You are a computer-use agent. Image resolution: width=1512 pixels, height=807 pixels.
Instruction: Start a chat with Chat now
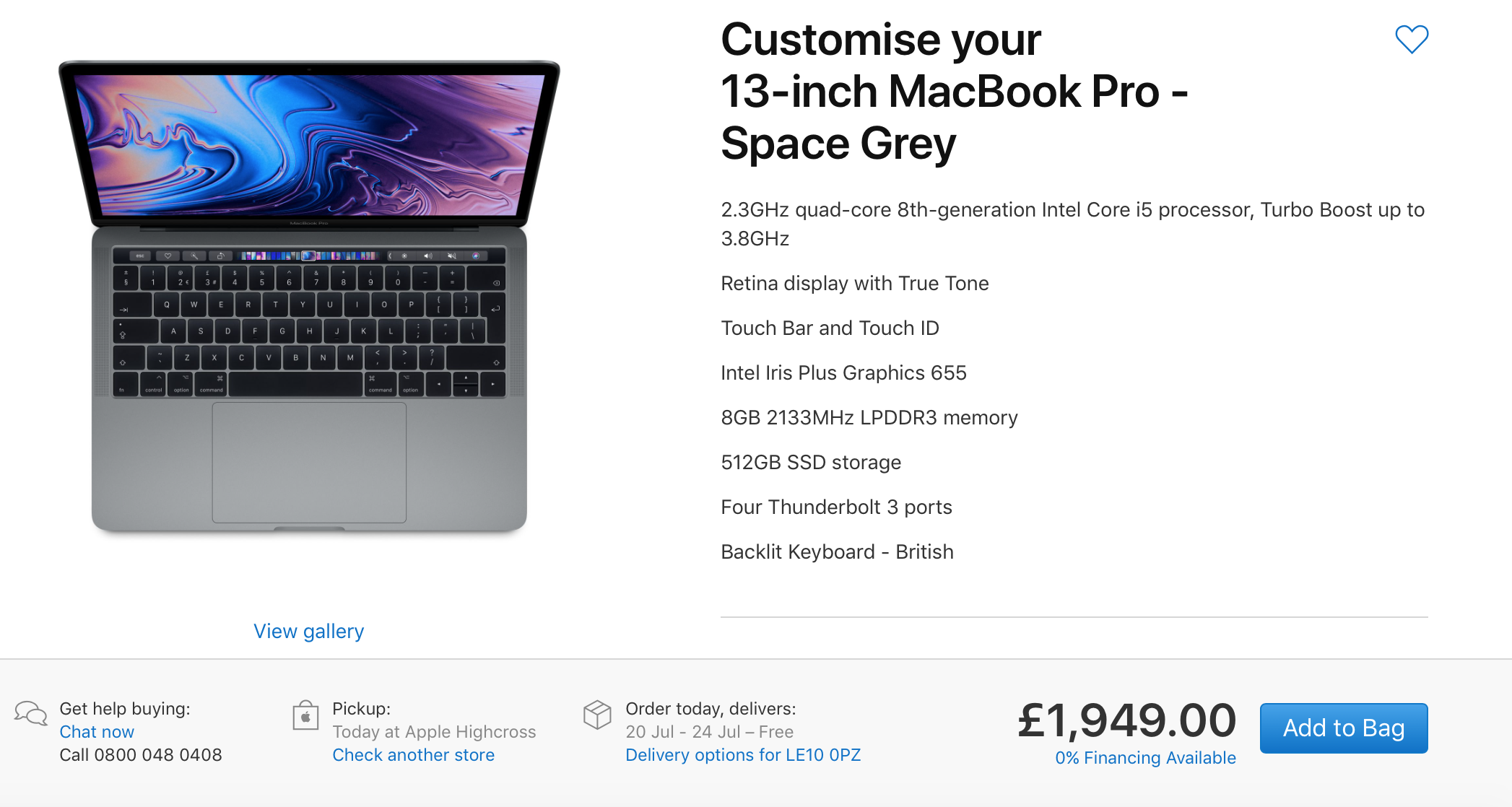pos(97,732)
